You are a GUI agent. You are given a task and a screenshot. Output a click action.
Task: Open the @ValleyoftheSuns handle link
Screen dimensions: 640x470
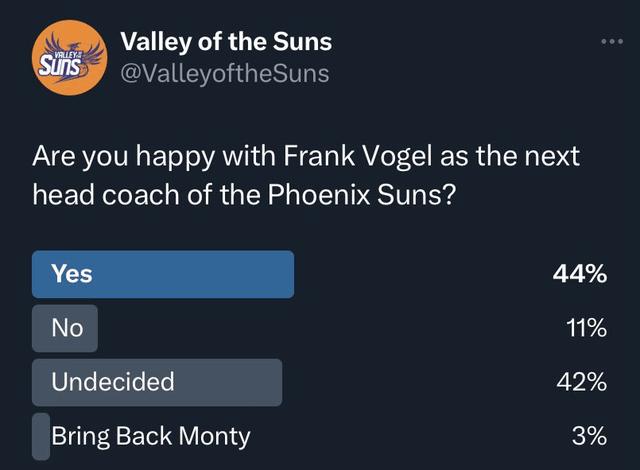pos(225,73)
